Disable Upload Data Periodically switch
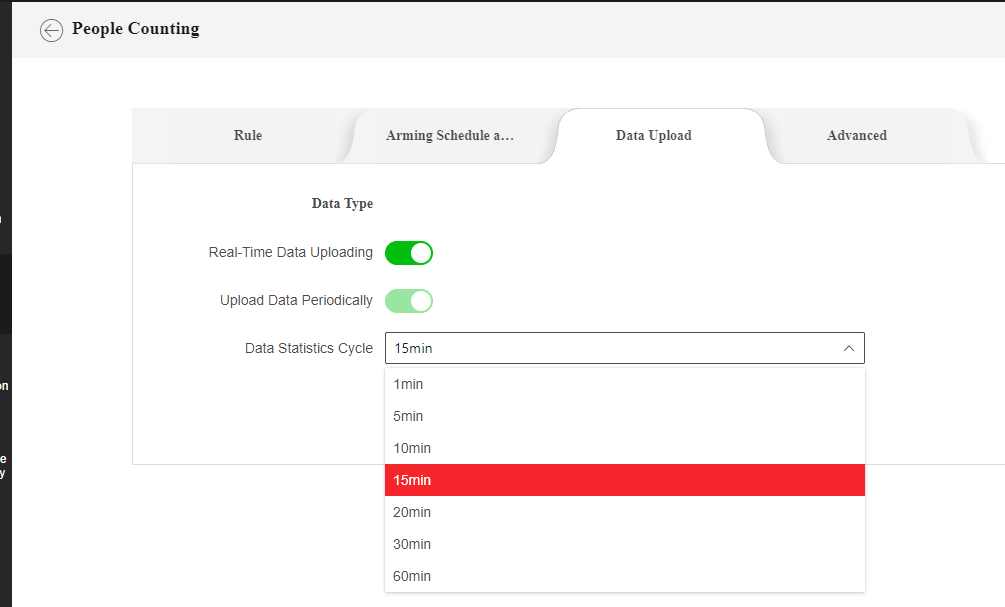Image resolution: width=1005 pixels, height=607 pixels. point(409,301)
